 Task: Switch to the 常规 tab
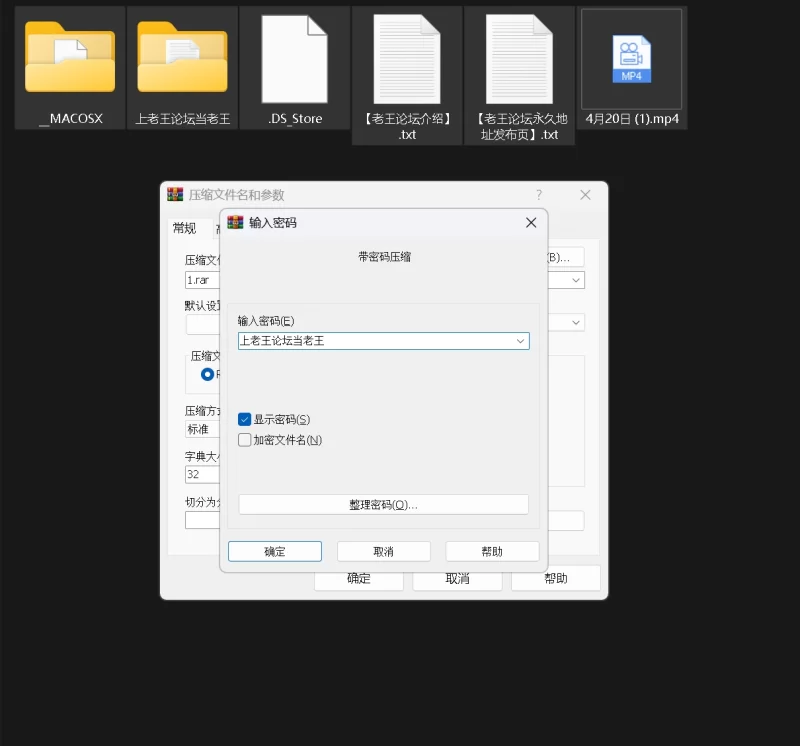click(184, 228)
